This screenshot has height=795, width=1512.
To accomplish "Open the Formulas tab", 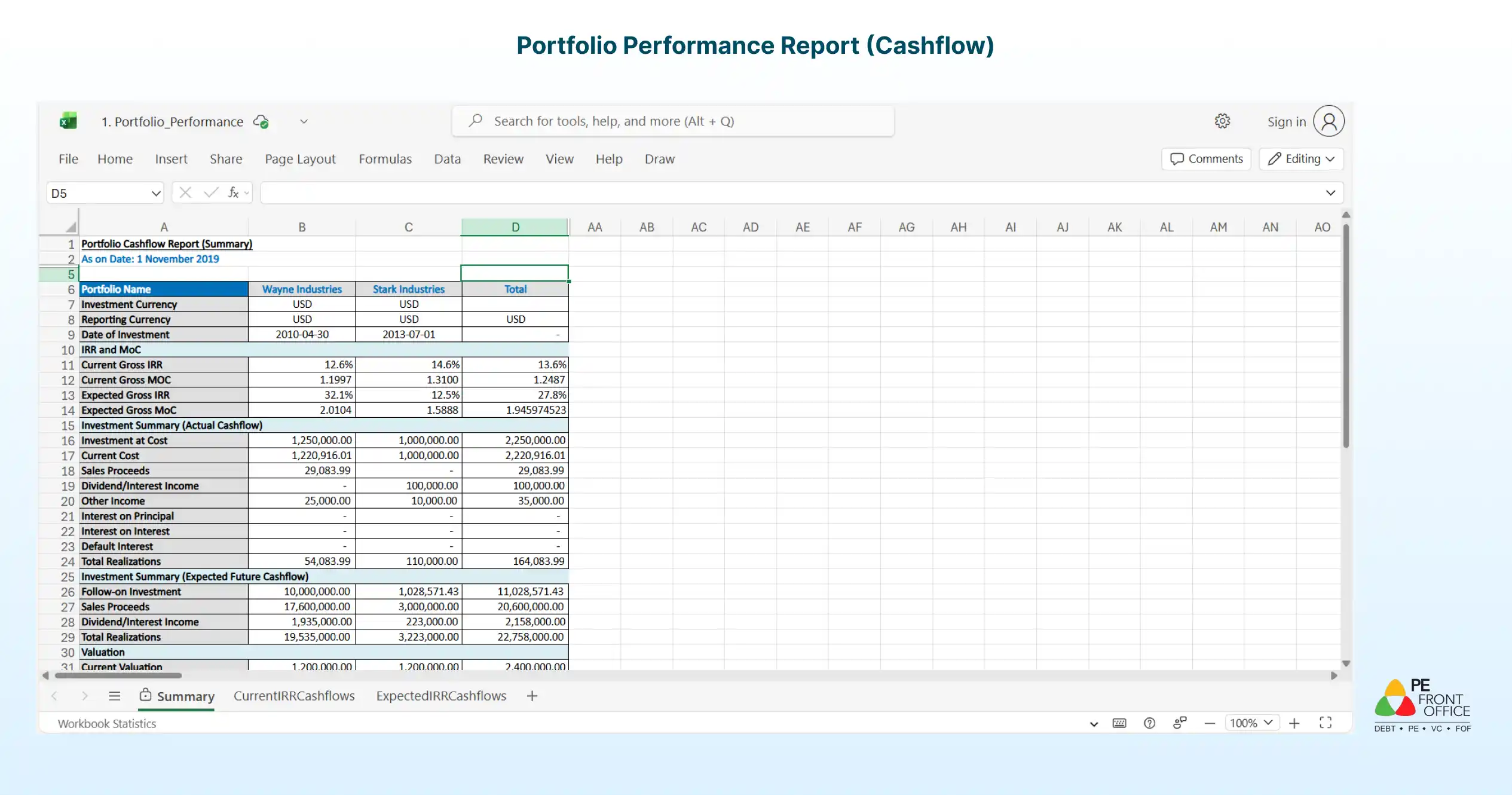I will tap(385, 159).
